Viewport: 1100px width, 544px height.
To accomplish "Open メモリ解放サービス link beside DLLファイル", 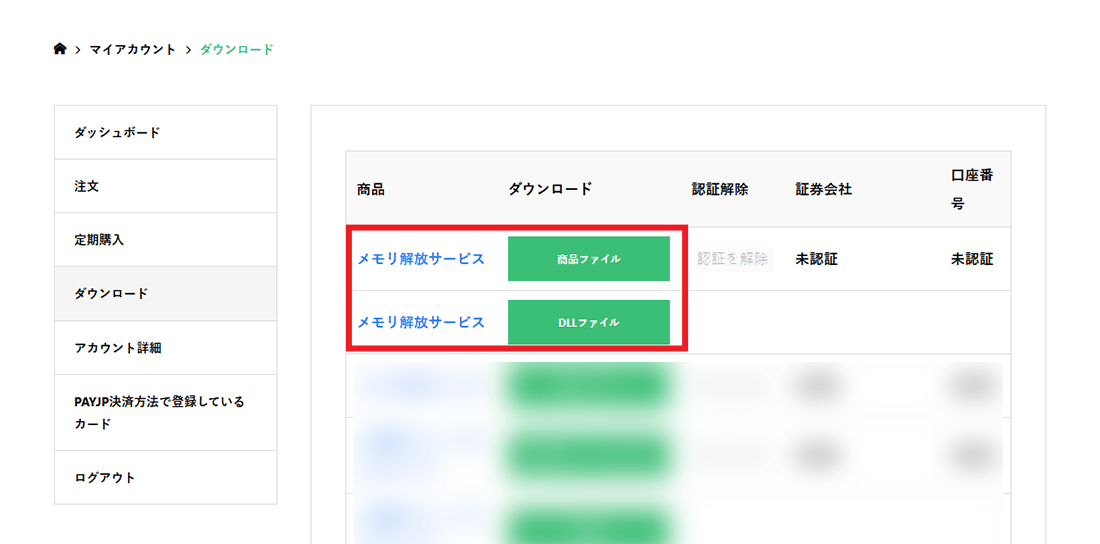I will coord(421,322).
